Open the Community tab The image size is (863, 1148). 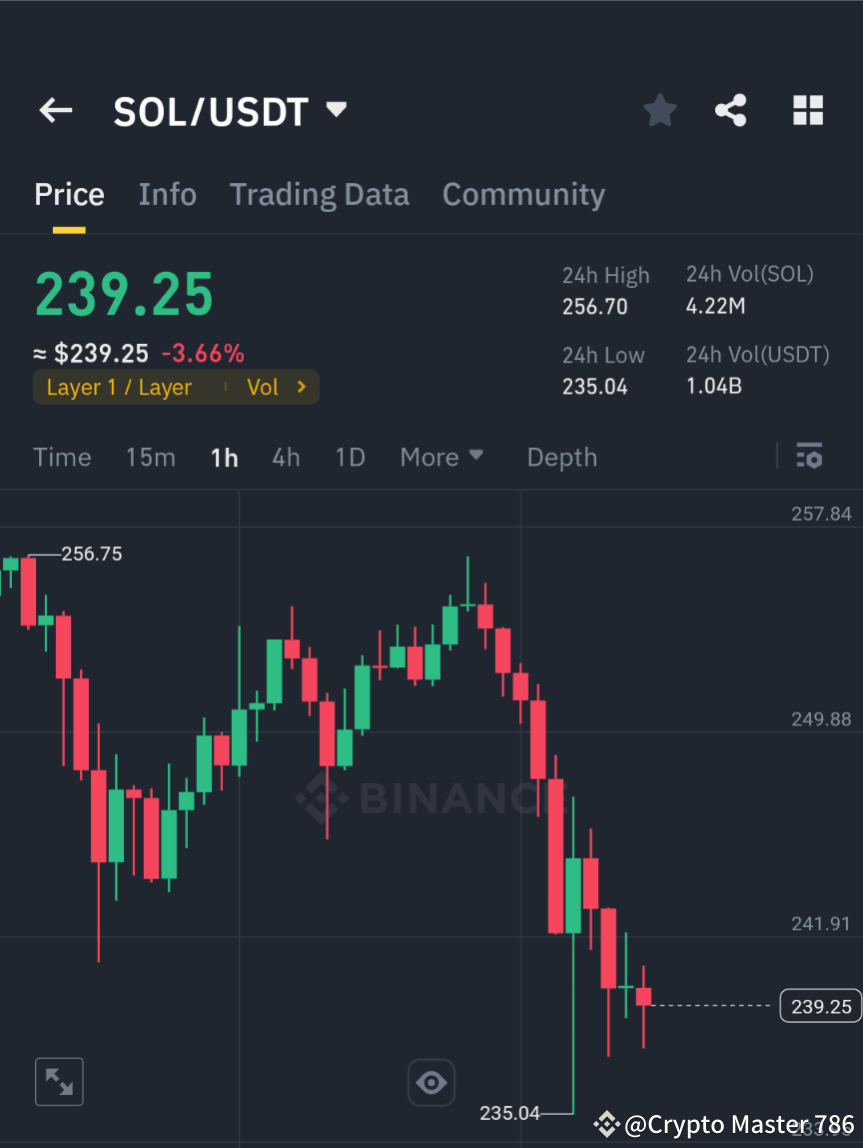coord(523,193)
